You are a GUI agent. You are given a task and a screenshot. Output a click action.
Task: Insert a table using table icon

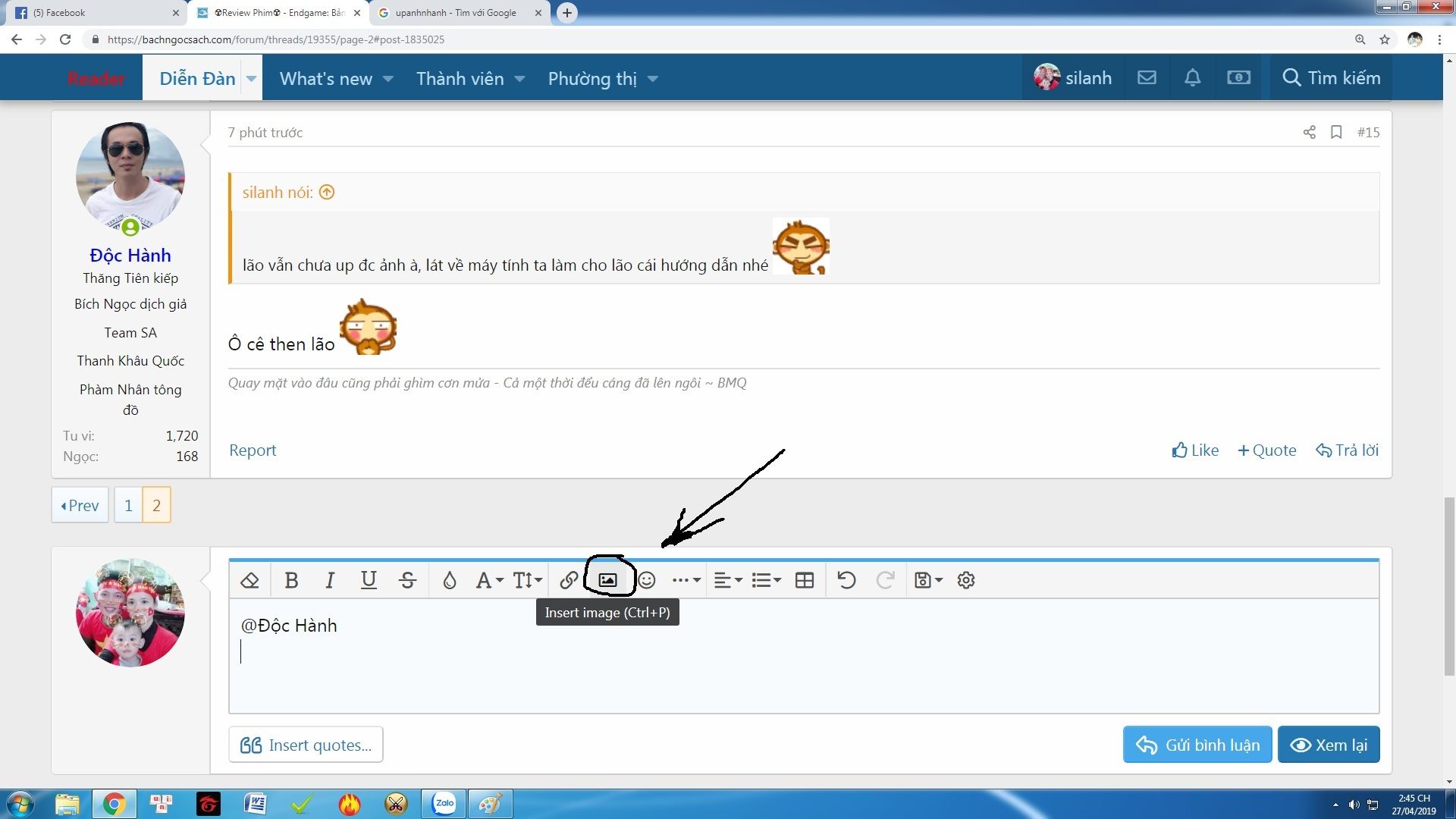[804, 580]
